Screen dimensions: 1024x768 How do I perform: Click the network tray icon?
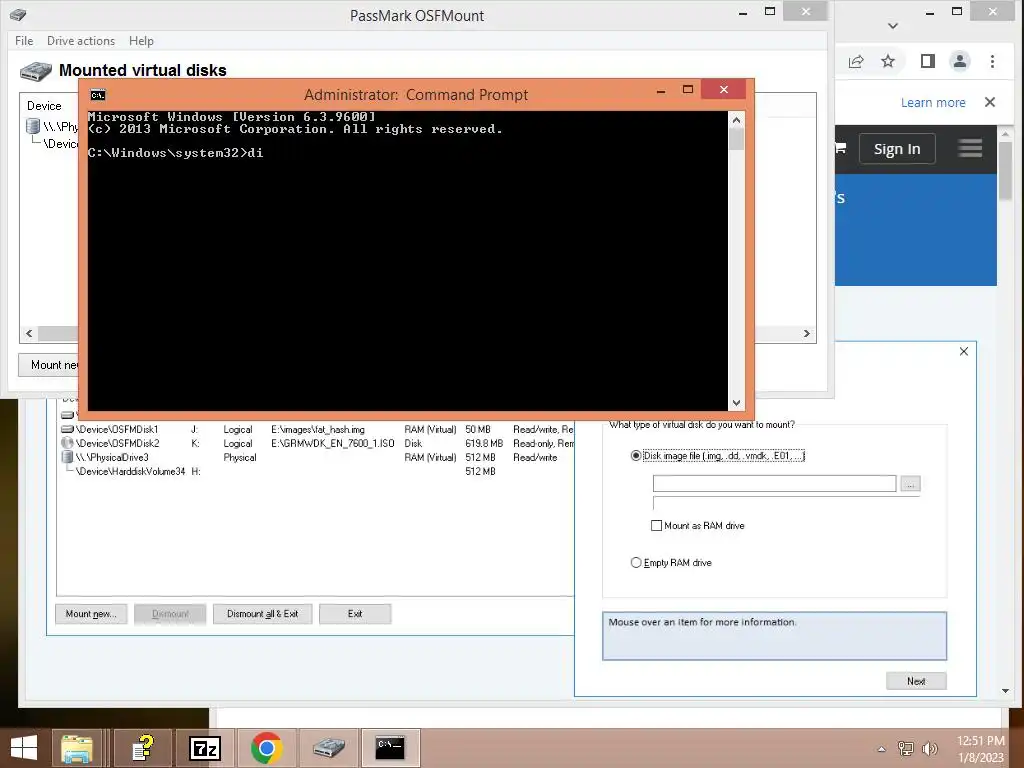(906, 748)
